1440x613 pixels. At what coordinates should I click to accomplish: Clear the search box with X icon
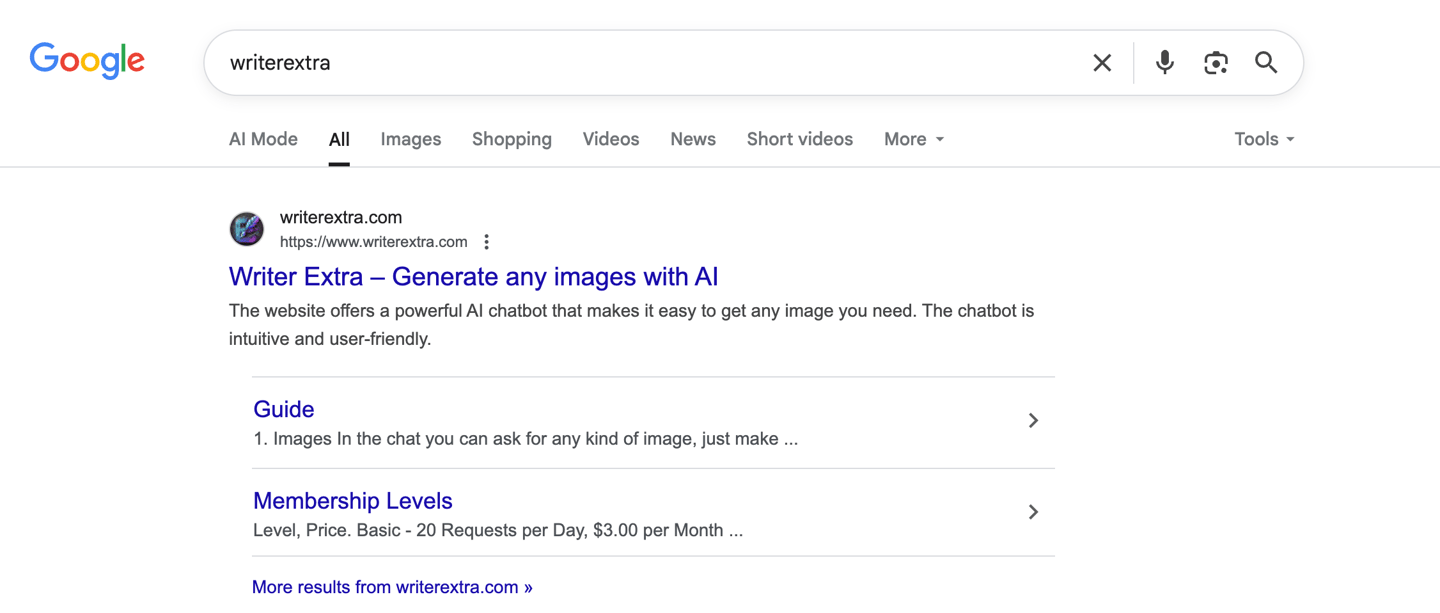coord(1102,62)
